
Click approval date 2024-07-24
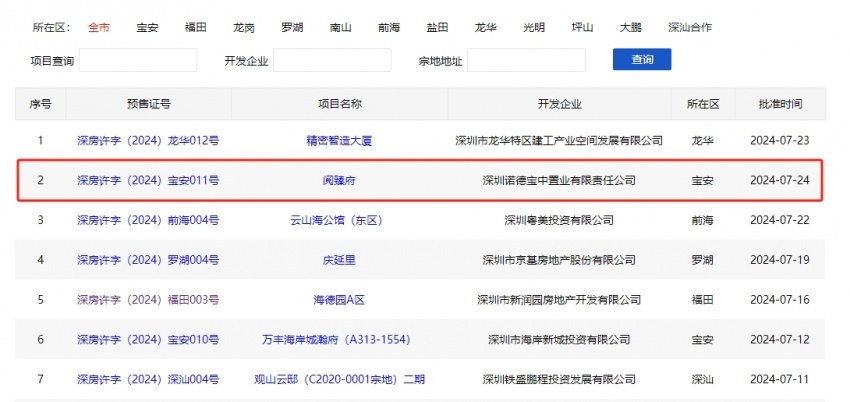(x=780, y=180)
